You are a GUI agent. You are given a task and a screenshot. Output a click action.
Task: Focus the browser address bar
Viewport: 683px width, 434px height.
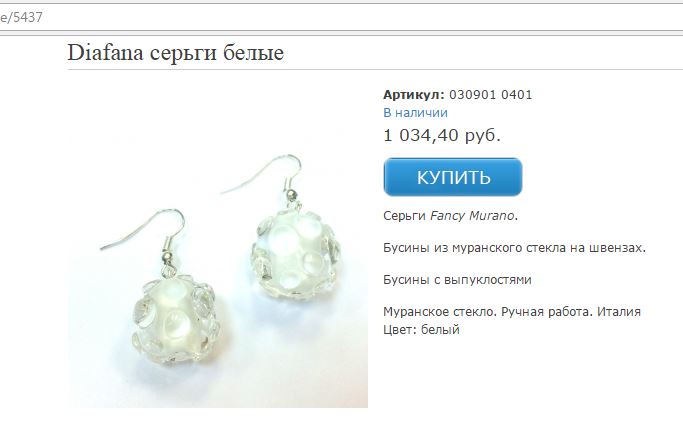[342, 17]
